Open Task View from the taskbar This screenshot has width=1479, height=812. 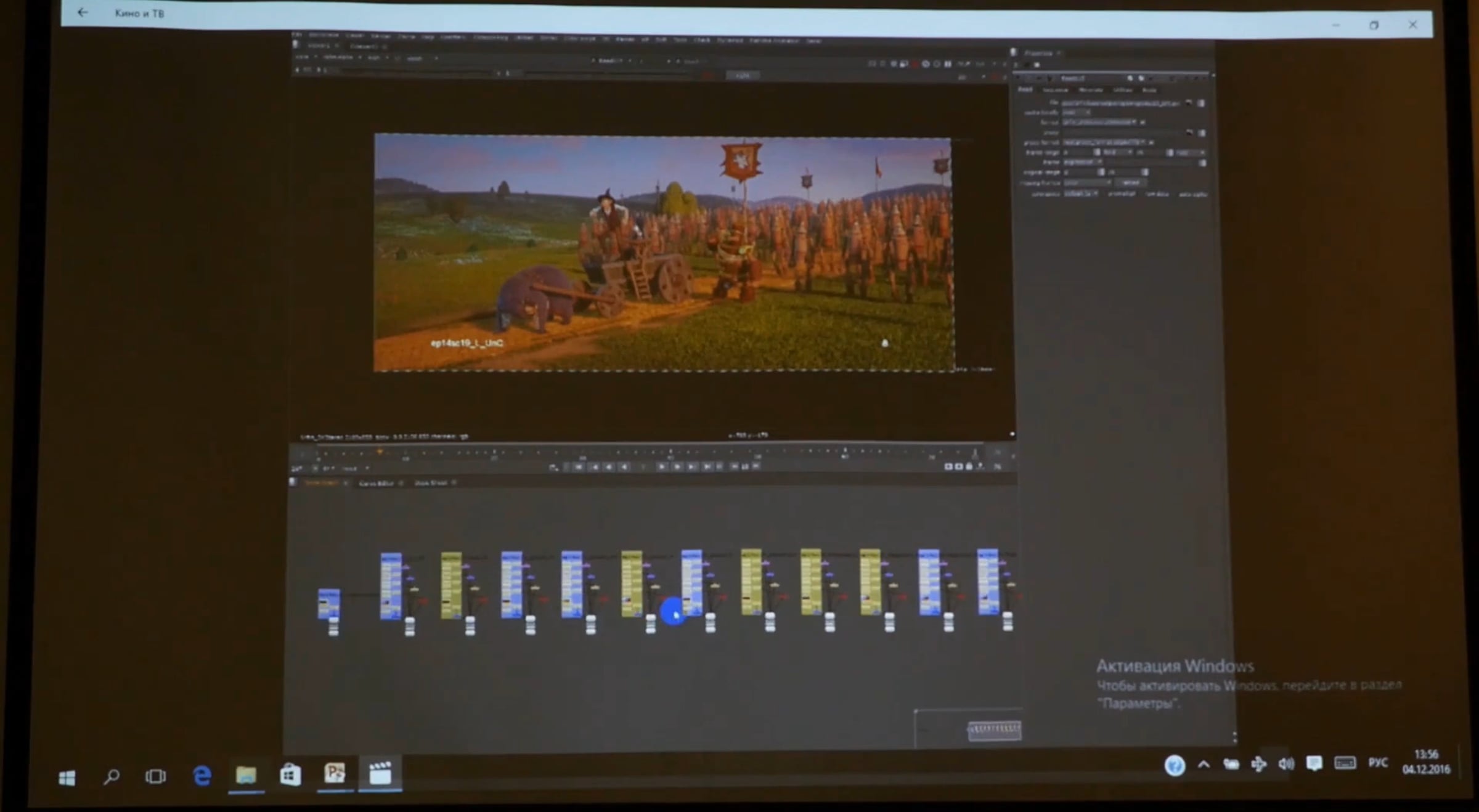[x=155, y=776]
